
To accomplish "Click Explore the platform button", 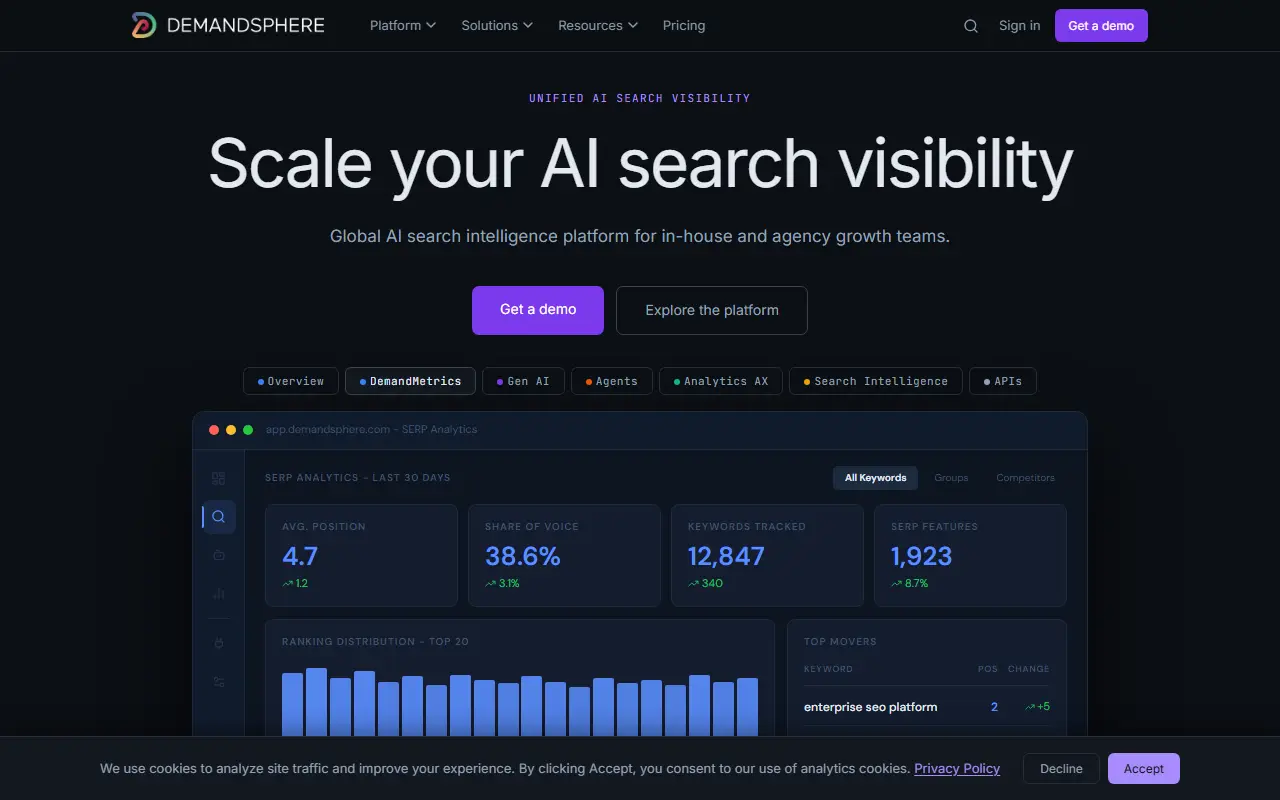I will pyautogui.click(x=712, y=310).
